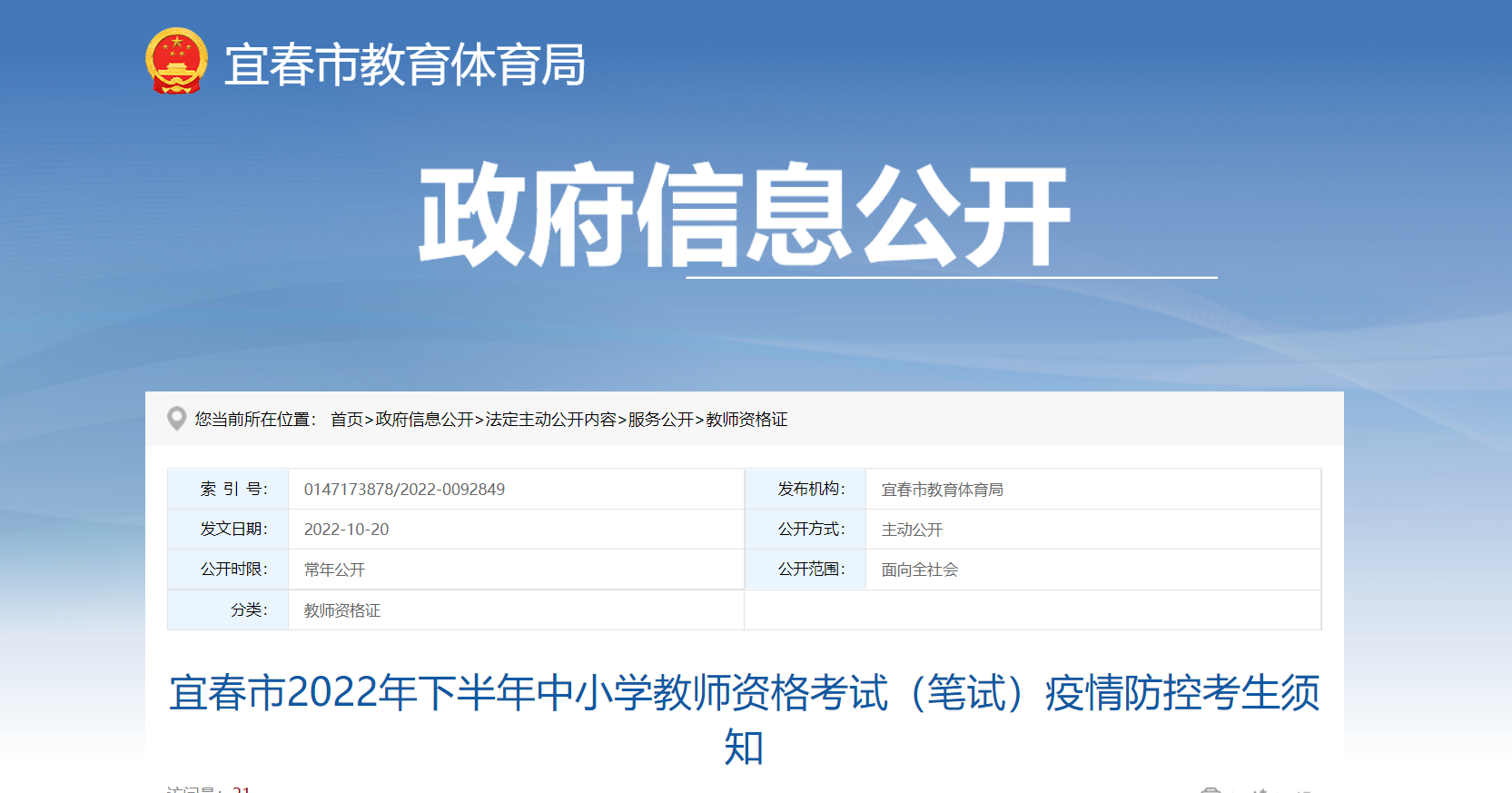Open 首页 breadcrumb link
Viewport: 1512px width, 793px height.
point(347,420)
